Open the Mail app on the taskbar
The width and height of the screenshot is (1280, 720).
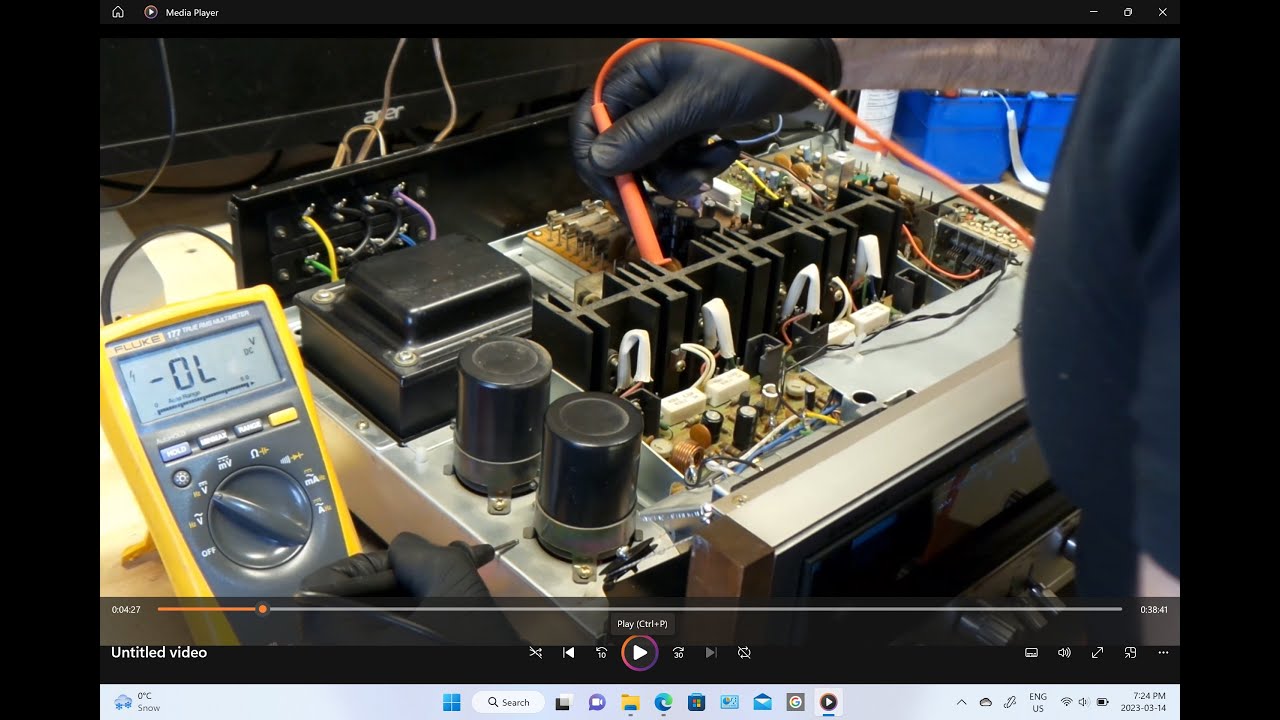[762, 702]
